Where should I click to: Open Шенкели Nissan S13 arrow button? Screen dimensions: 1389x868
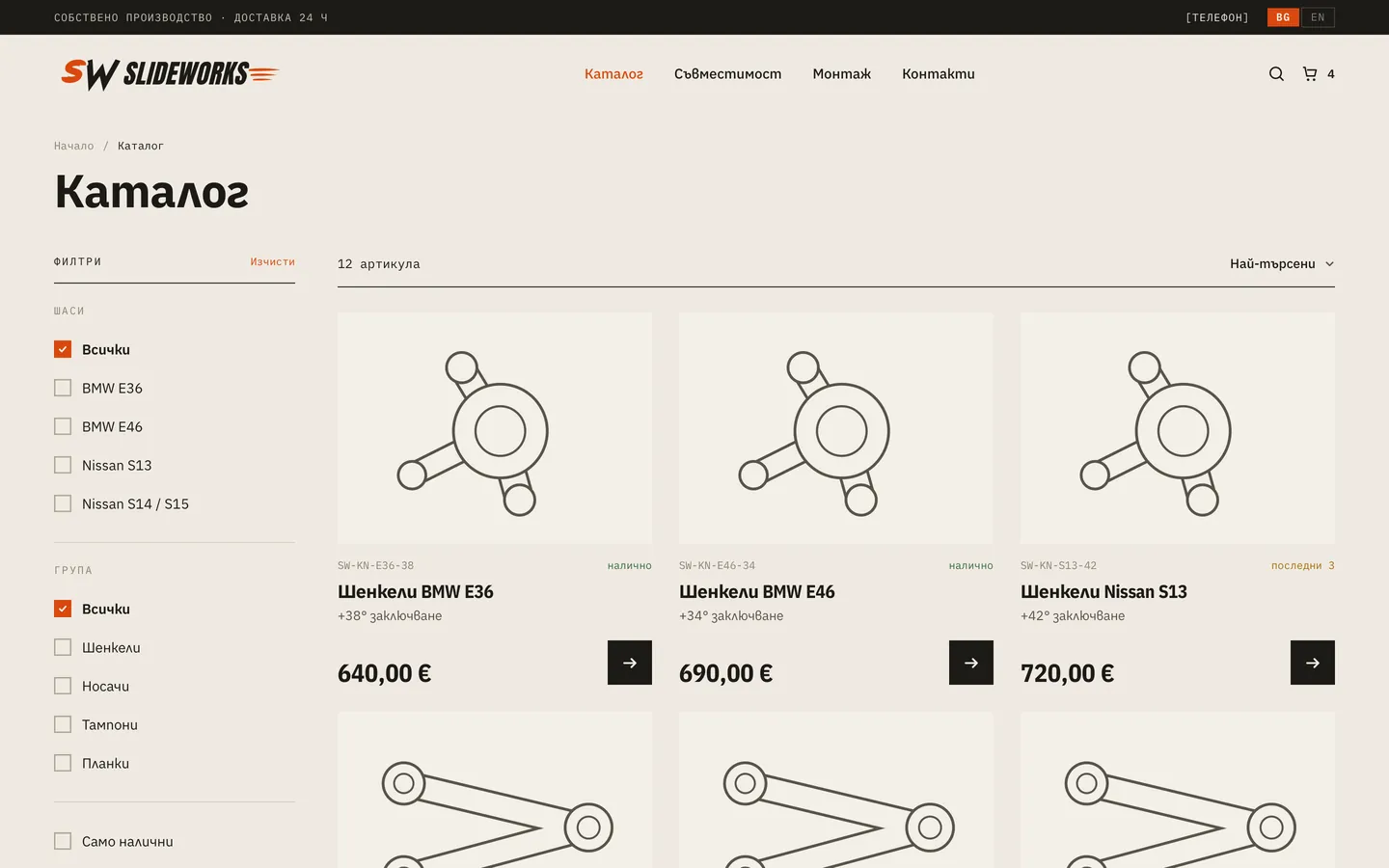(1313, 663)
